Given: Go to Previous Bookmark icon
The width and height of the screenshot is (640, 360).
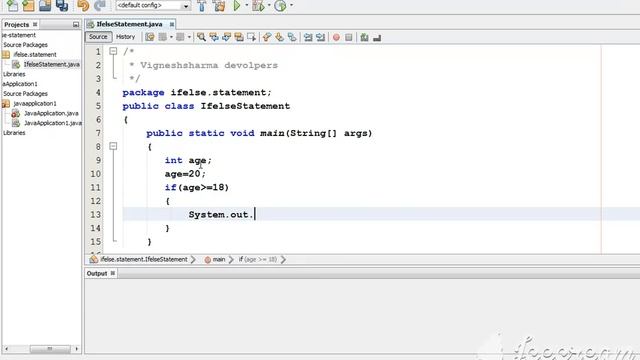Looking at the screenshot, I should click(267, 37).
